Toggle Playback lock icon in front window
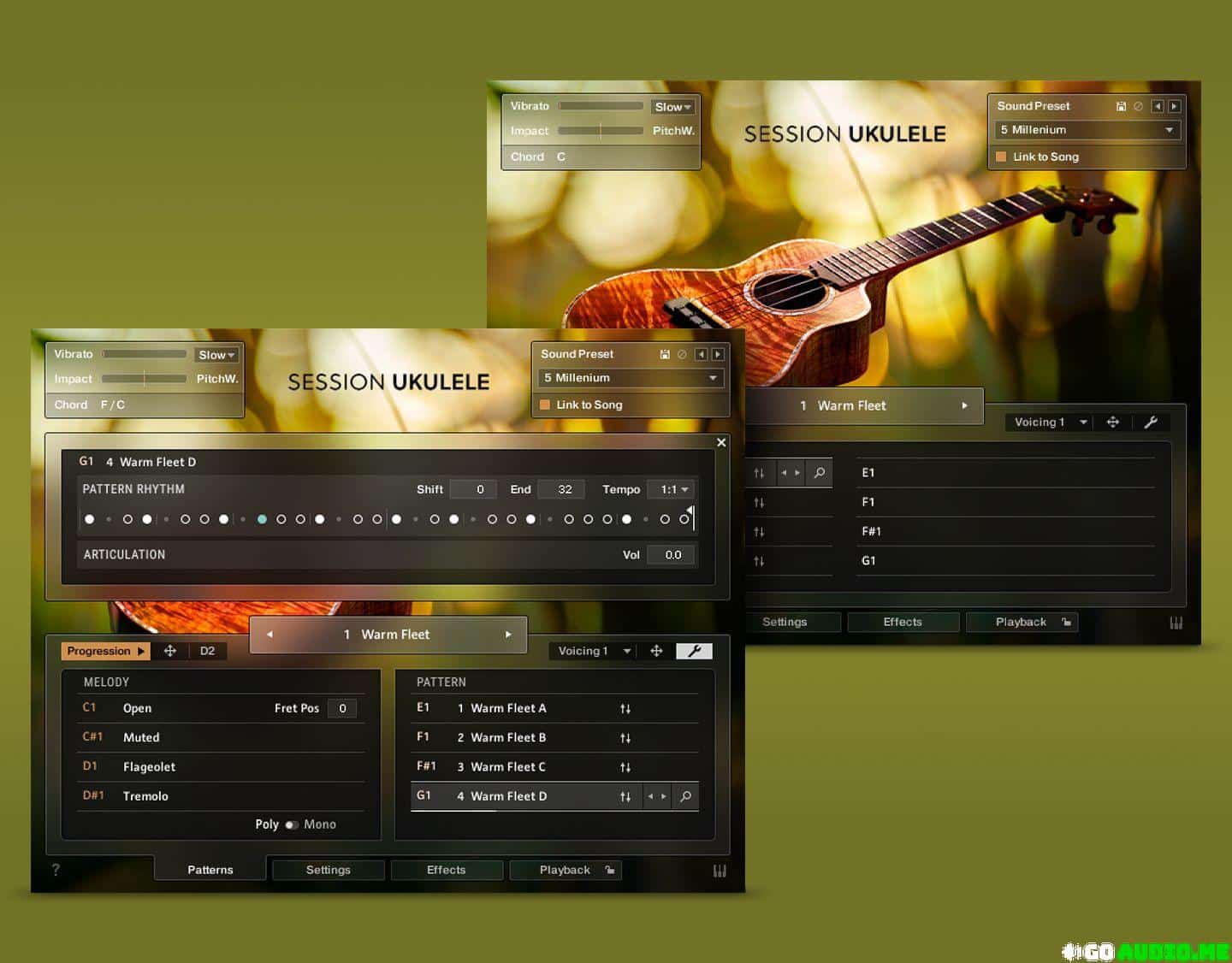The width and height of the screenshot is (1232, 963). pos(610,870)
